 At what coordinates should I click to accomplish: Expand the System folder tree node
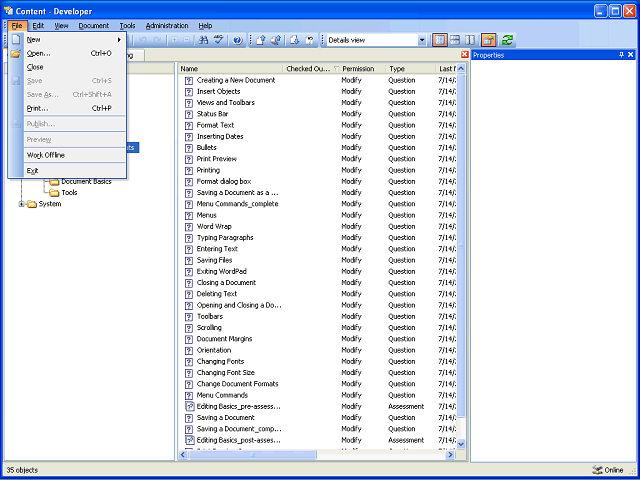click(21, 204)
